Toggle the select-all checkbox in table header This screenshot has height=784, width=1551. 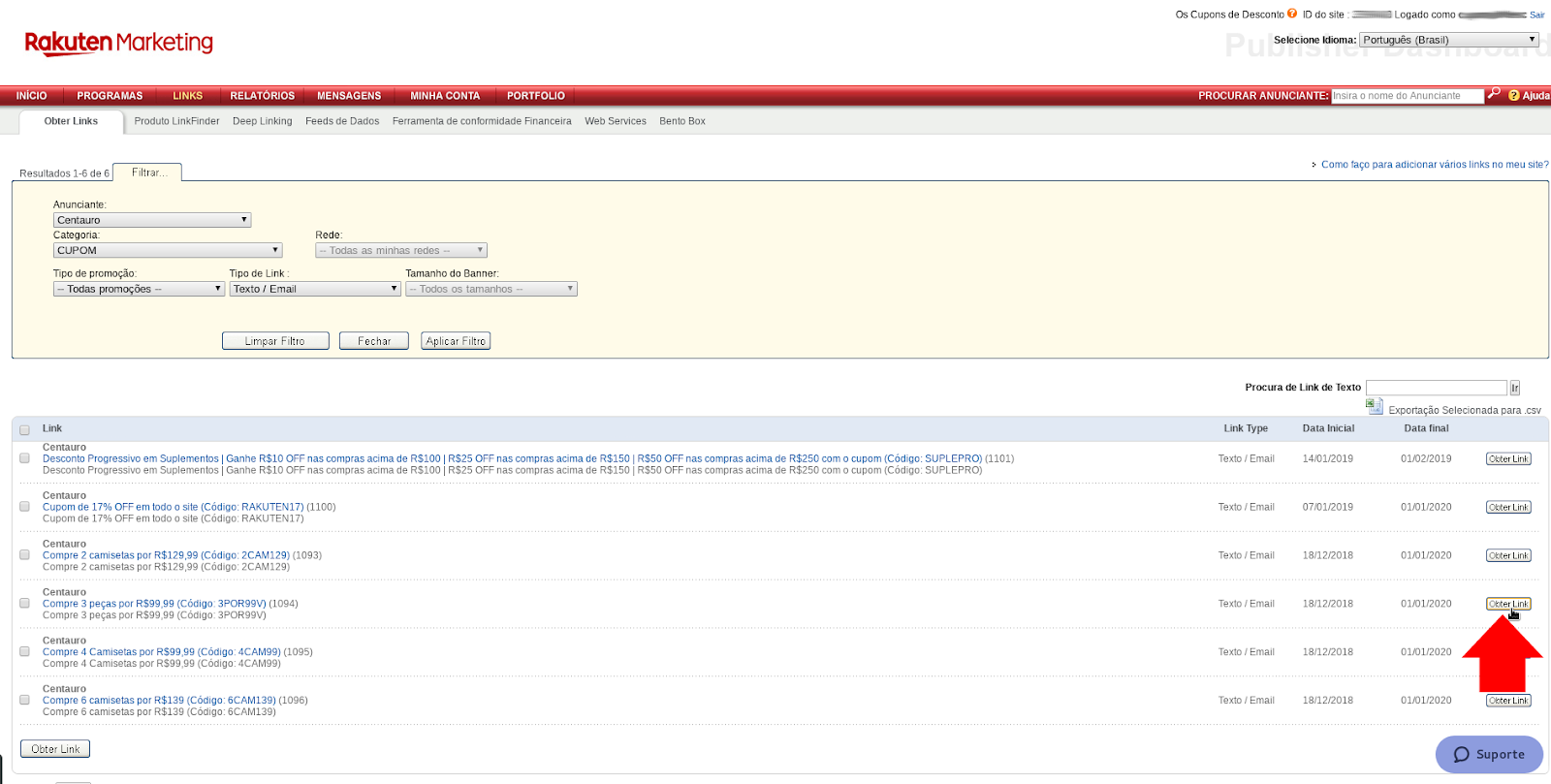pos(25,429)
